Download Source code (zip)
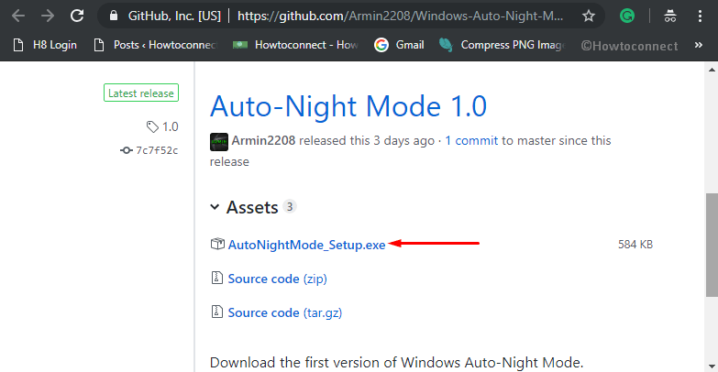718x372 pixels. (x=277, y=279)
